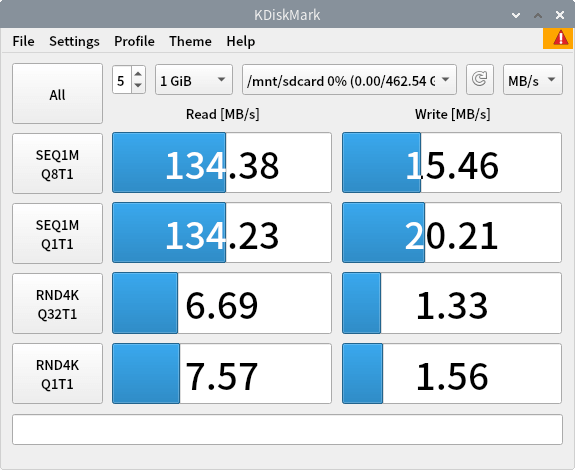
Task: Open the Theme menu
Action: coord(190,41)
